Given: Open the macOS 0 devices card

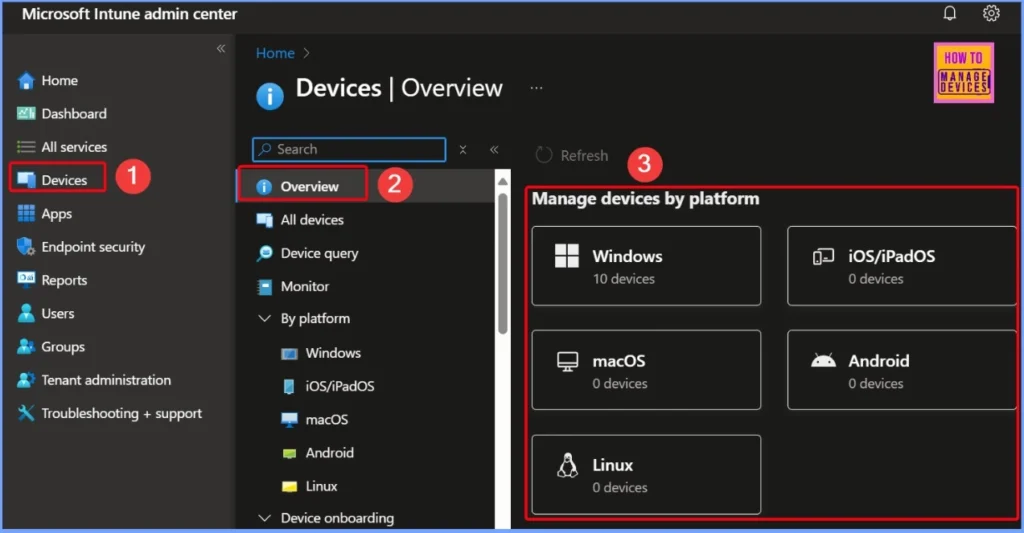Looking at the screenshot, I should (x=646, y=370).
